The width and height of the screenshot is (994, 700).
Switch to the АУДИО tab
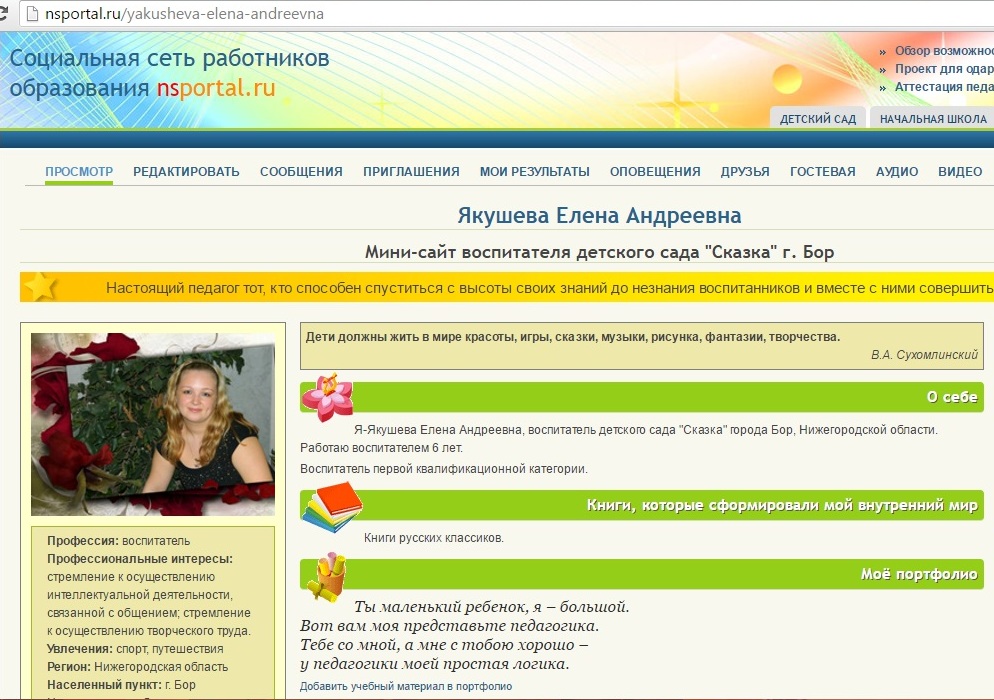pos(897,171)
